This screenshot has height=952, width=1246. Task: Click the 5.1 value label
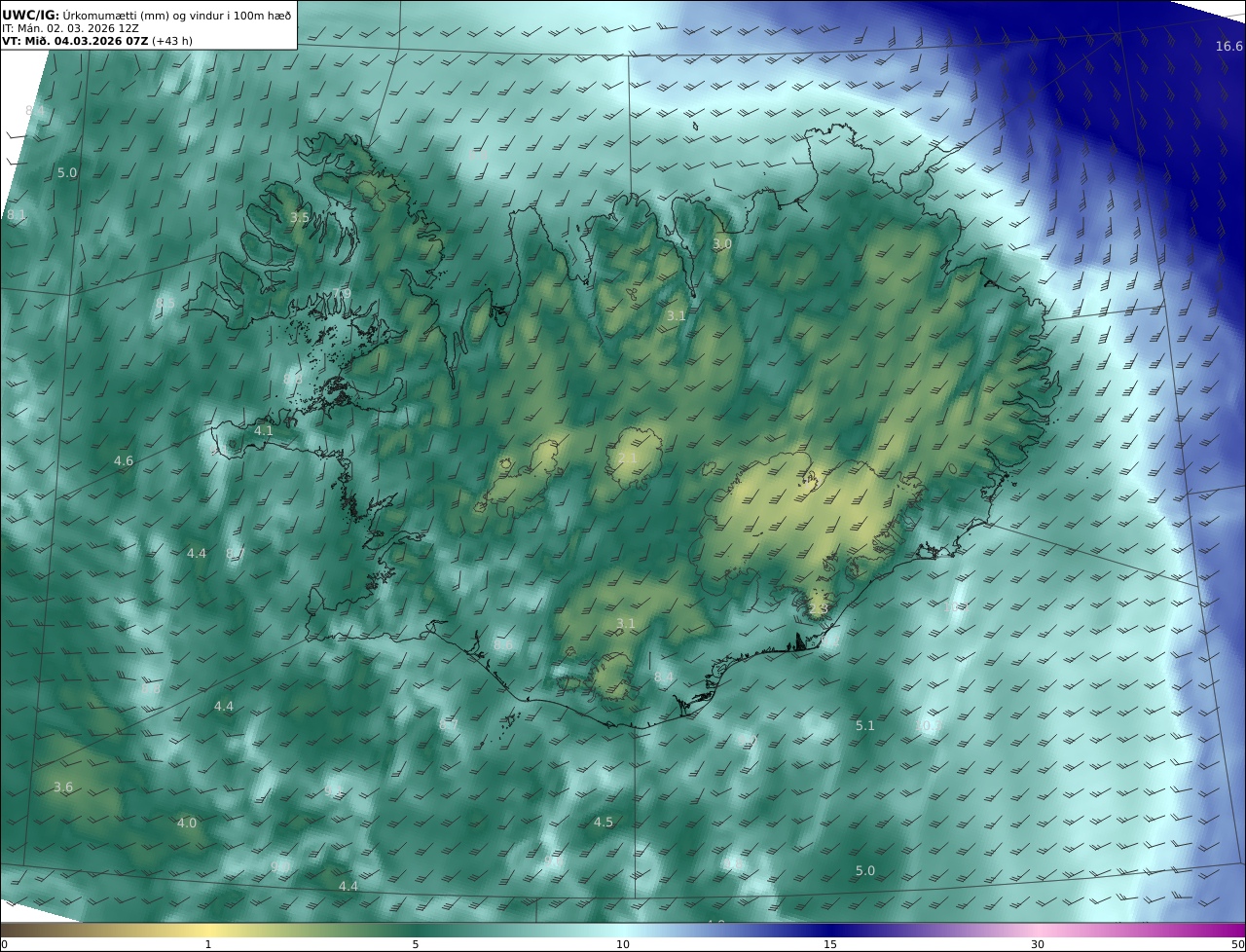(x=865, y=725)
